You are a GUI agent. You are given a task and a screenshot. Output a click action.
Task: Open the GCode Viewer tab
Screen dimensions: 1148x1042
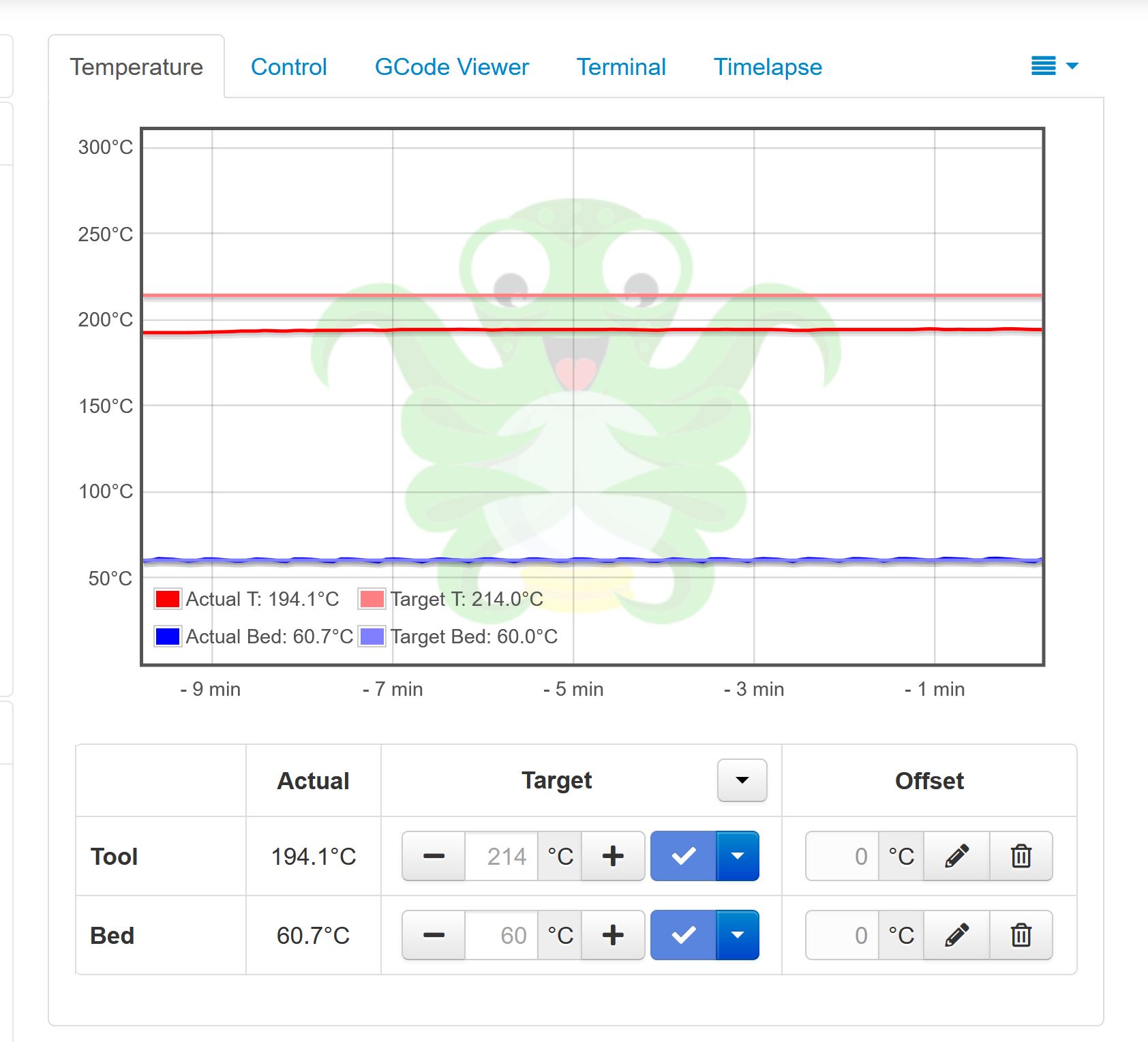[451, 67]
